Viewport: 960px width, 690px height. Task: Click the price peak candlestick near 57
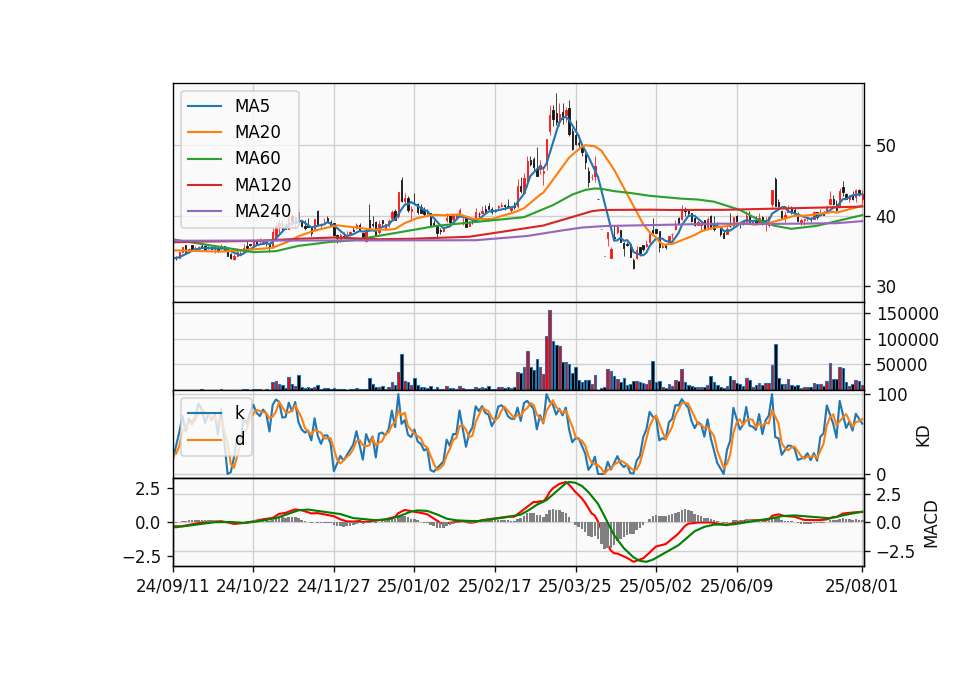[557, 110]
